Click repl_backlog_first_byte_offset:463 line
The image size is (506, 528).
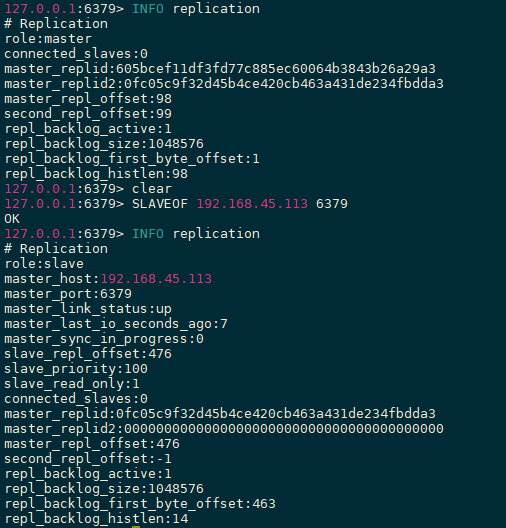140,504
